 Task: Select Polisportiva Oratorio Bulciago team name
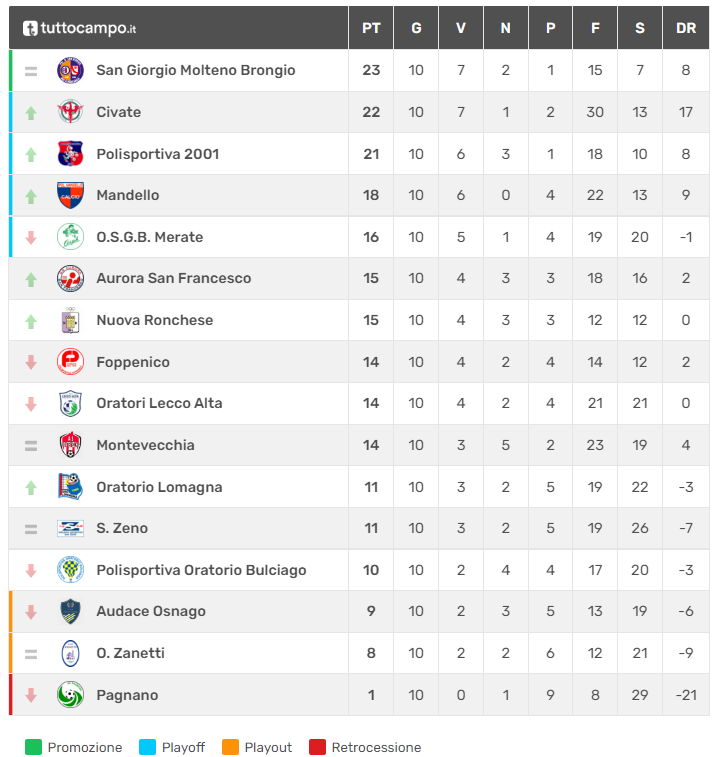(201, 570)
